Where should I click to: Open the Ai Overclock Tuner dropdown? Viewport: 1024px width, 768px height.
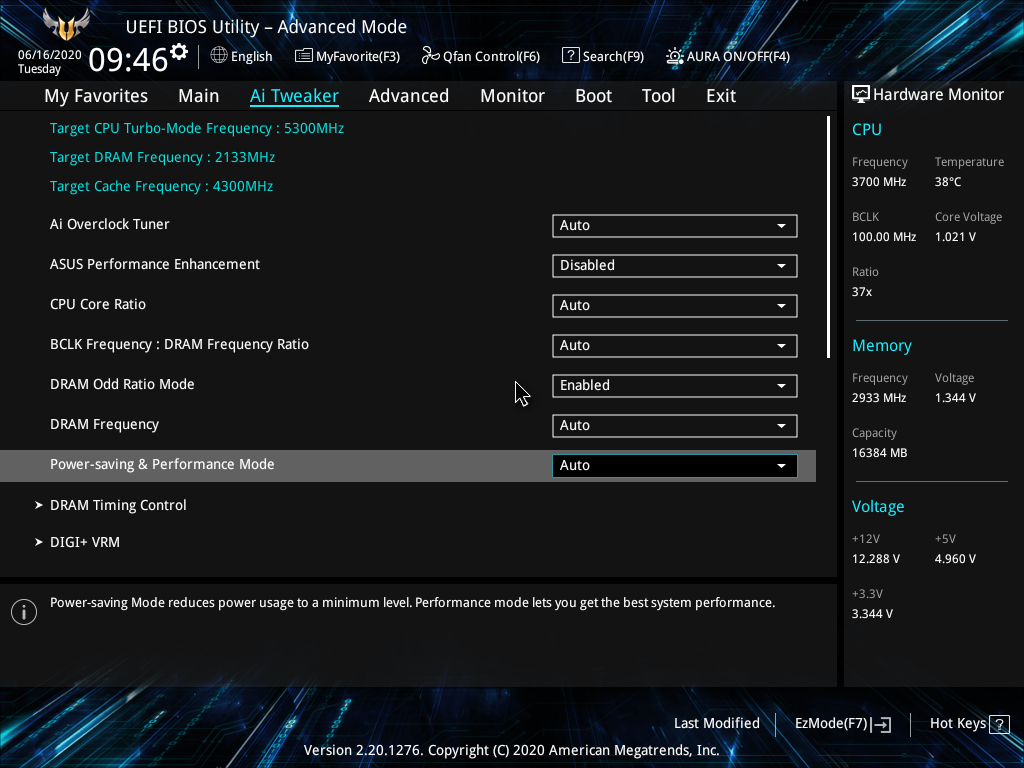click(674, 225)
